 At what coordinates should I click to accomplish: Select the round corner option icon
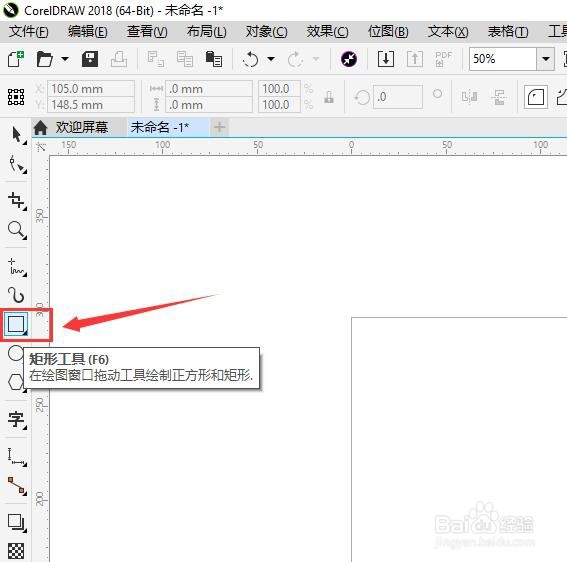[536, 97]
